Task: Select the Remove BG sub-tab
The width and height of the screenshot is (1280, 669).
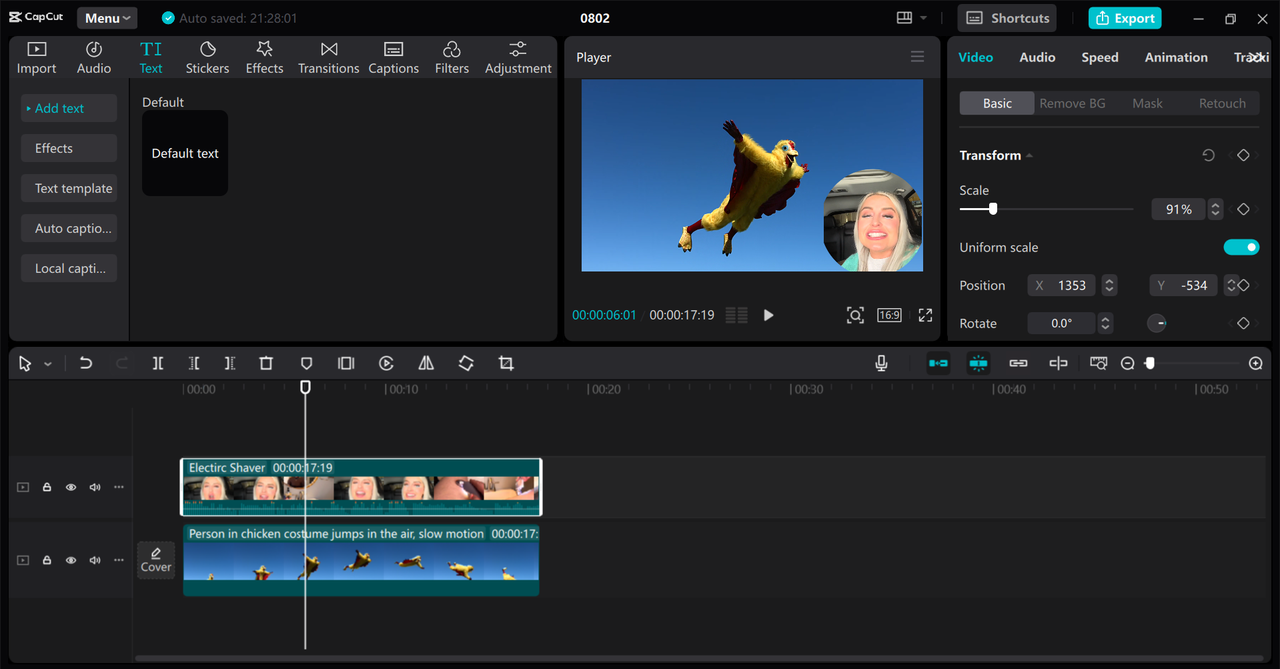Action: [x=1072, y=103]
